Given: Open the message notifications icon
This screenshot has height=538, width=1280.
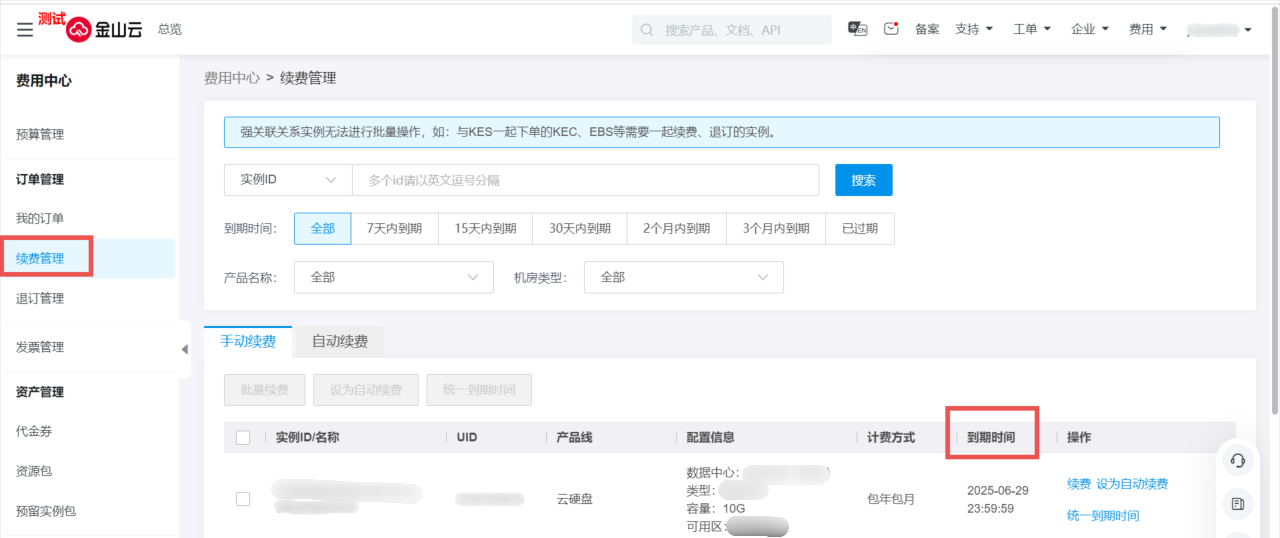Looking at the screenshot, I should tap(891, 29).
